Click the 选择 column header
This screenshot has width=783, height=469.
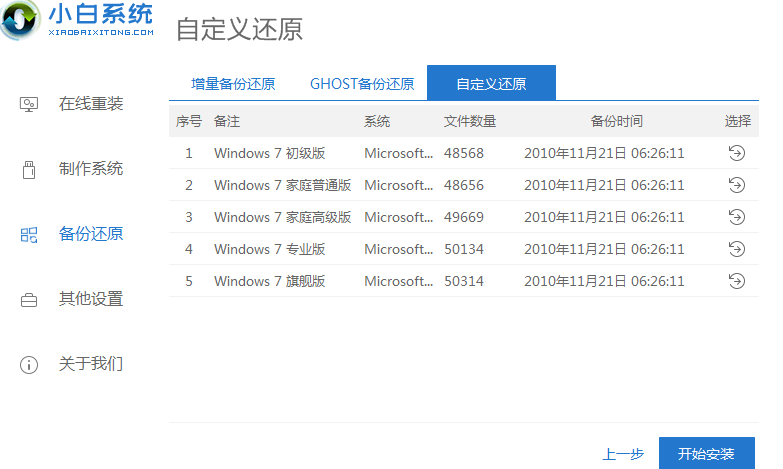click(x=738, y=121)
